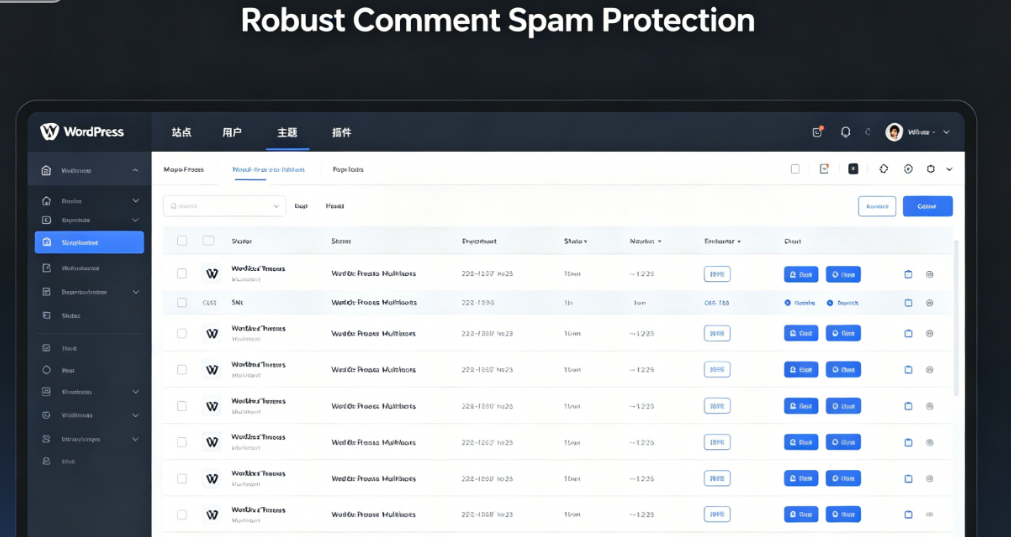
Task: Click the dark square icon in the tab toolbar
Action: coord(853,169)
